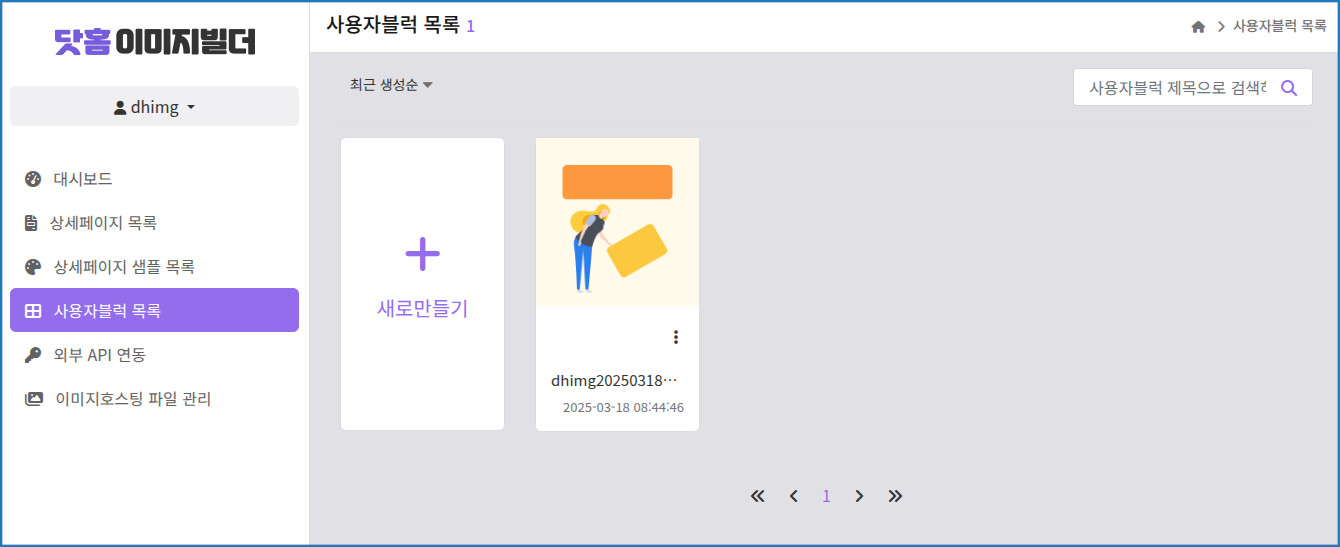
Task: Open 상세페이지 목록 in sidebar
Action: coord(103,223)
